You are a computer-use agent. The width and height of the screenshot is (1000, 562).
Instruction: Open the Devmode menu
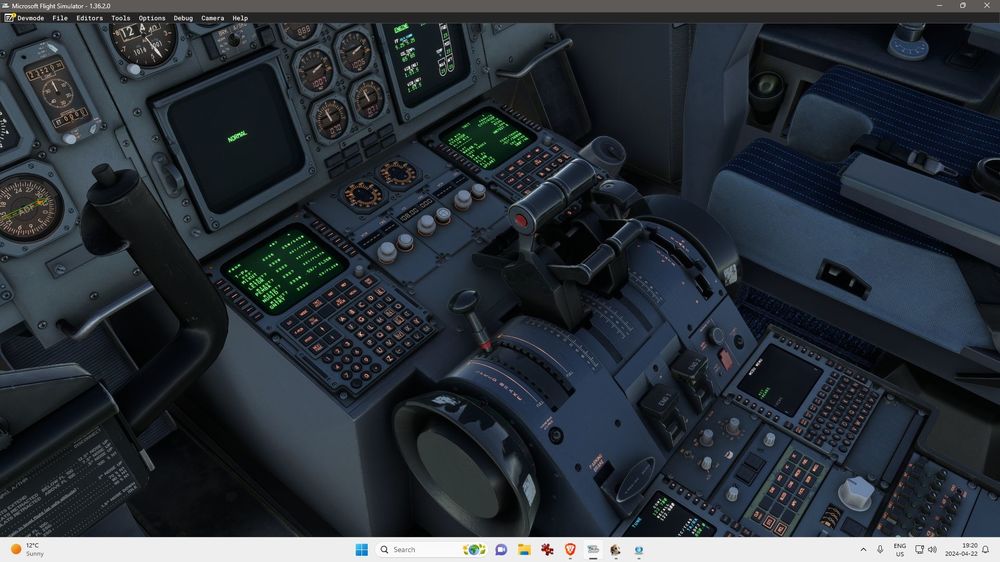point(30,18)
